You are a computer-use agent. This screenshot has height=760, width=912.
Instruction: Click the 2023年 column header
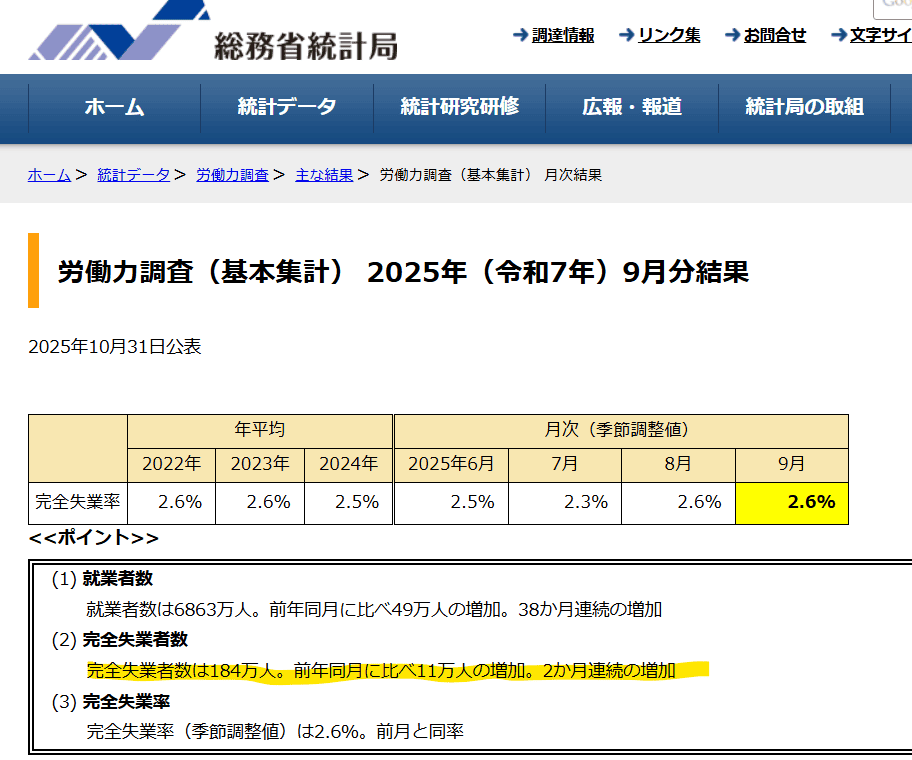click(260, 465)
